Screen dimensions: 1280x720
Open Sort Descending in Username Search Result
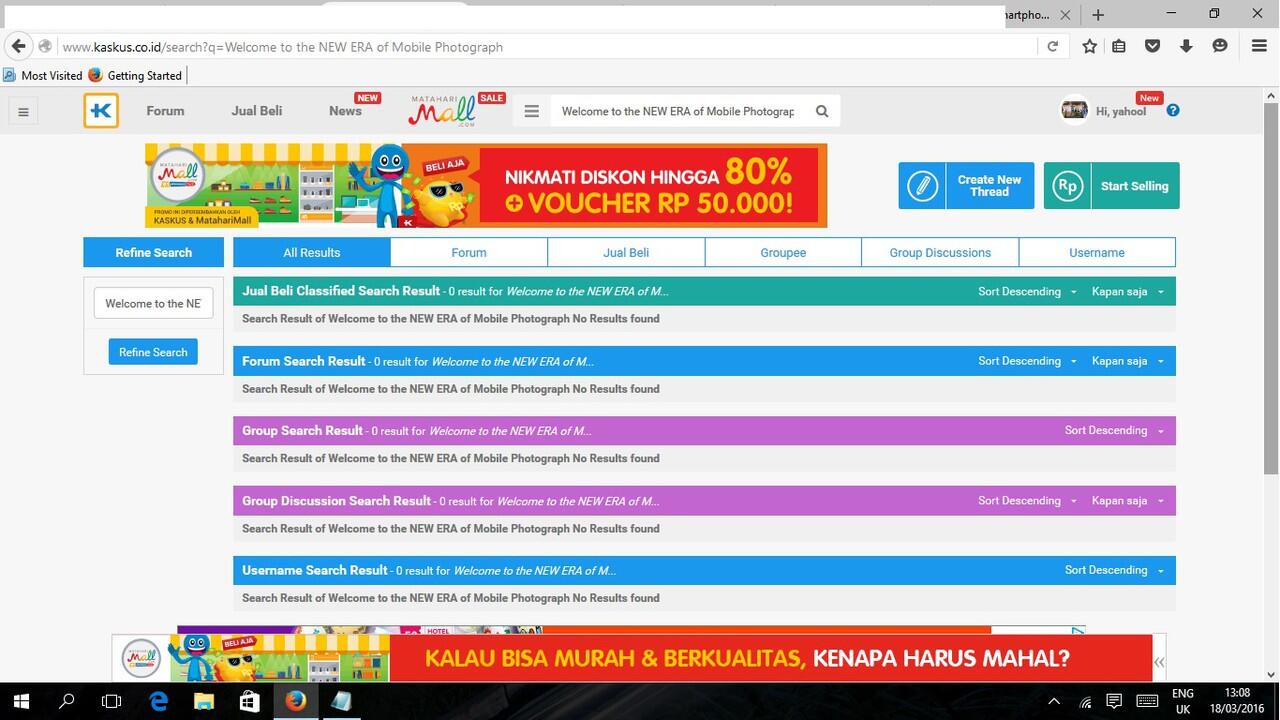[1114, 570]
